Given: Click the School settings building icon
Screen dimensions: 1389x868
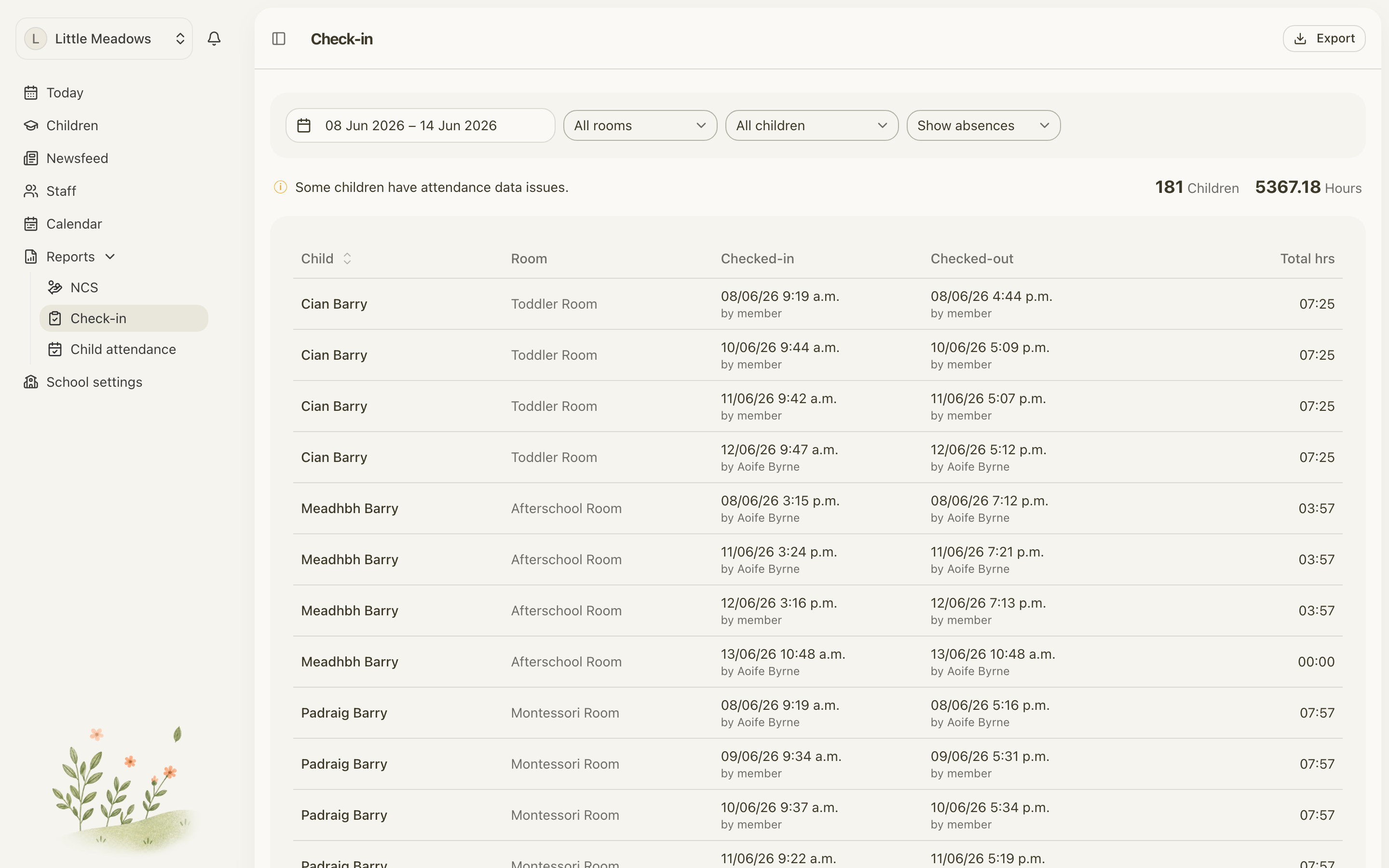Looking at the screenshot, I should (x=31, y=382).
